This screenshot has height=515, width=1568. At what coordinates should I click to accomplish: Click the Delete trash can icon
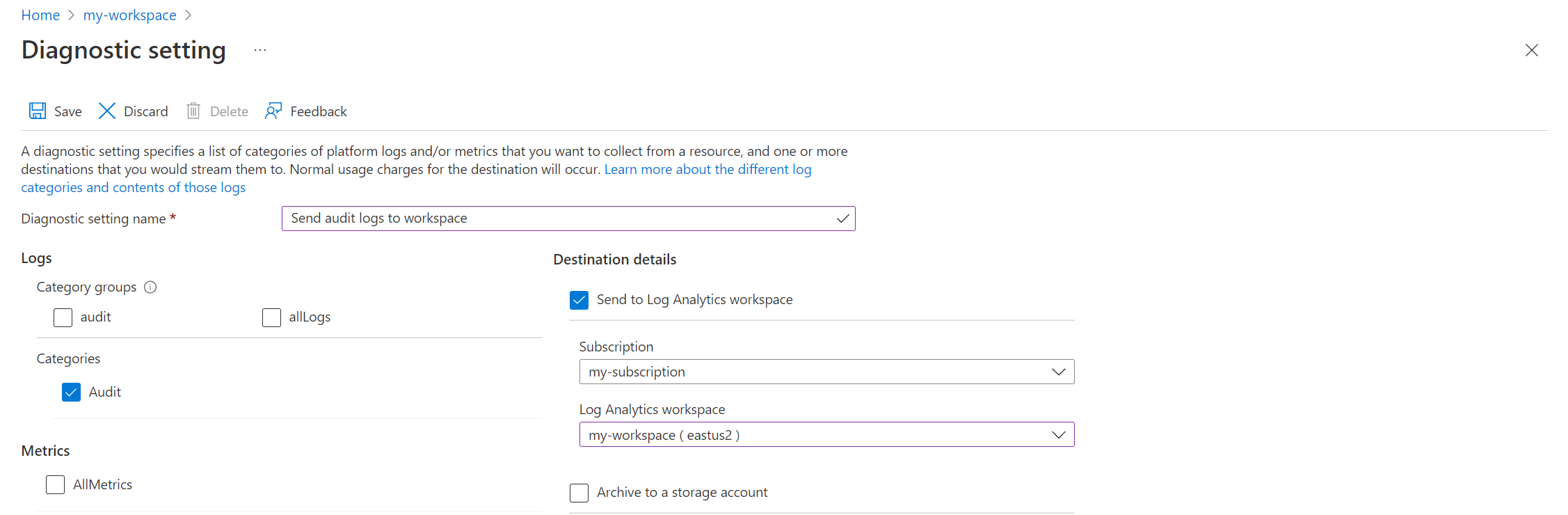coord(193,111)
